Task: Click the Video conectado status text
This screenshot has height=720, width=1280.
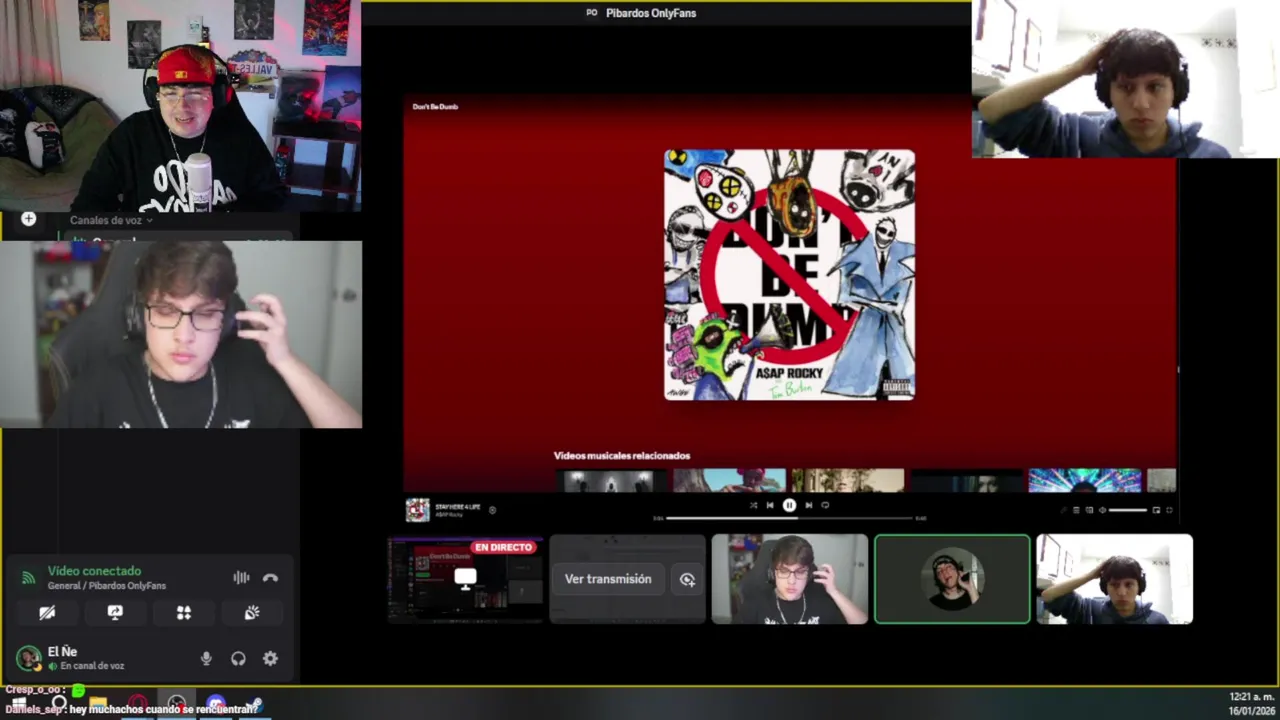Action: (x=94, y=571)
